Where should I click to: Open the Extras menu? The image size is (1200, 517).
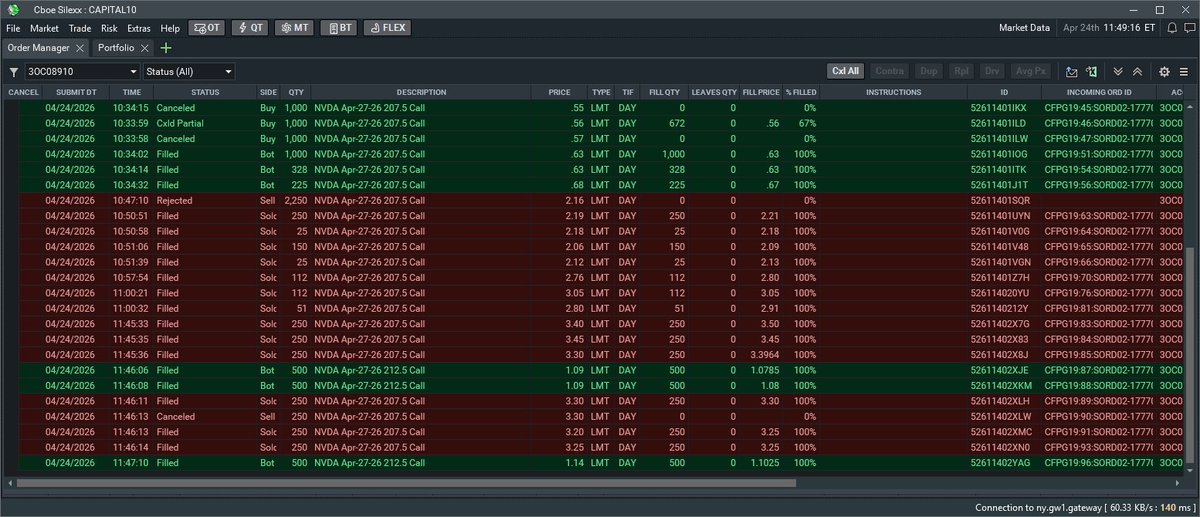click(x=139, y=28)
